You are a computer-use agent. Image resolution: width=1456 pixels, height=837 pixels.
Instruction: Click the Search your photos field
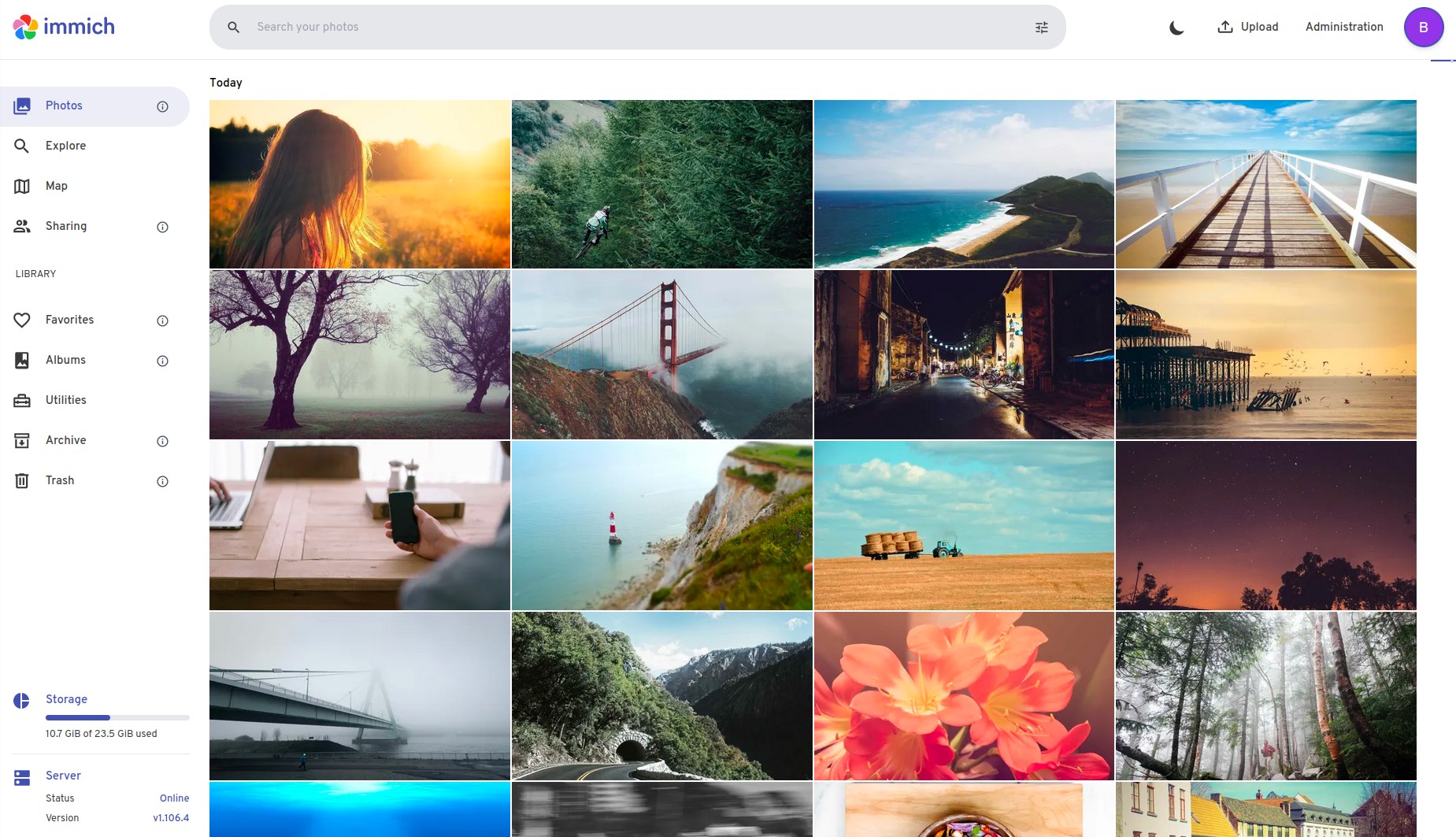(x=638, y=27)
